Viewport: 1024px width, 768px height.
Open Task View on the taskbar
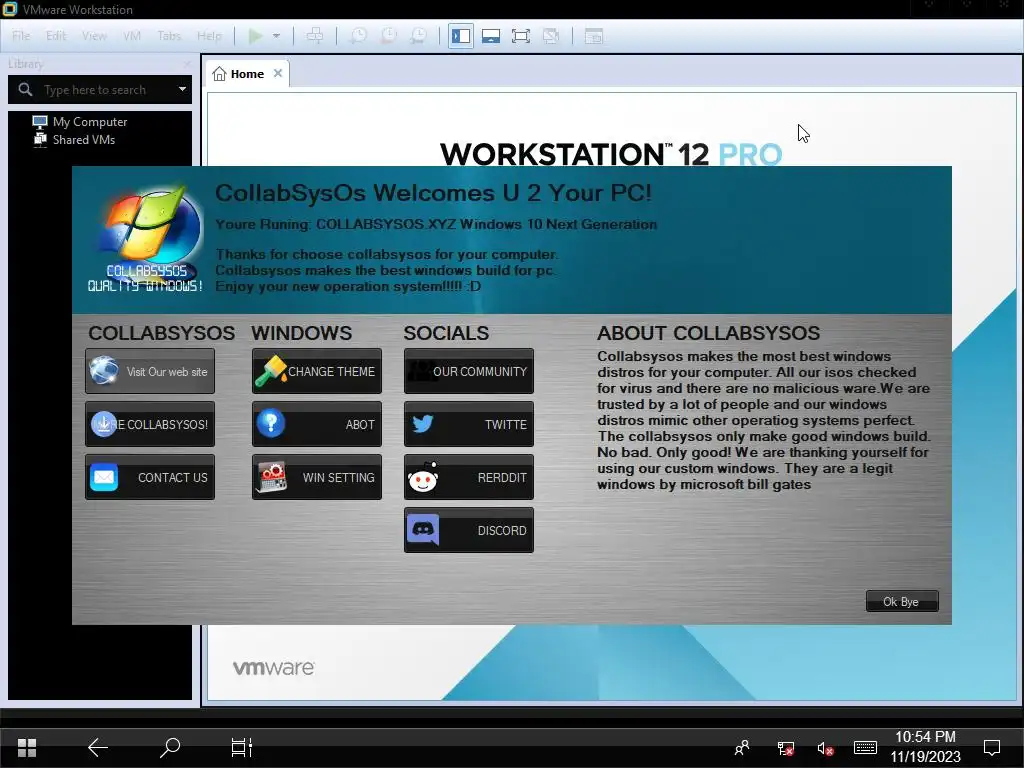[x=242, y=747]
